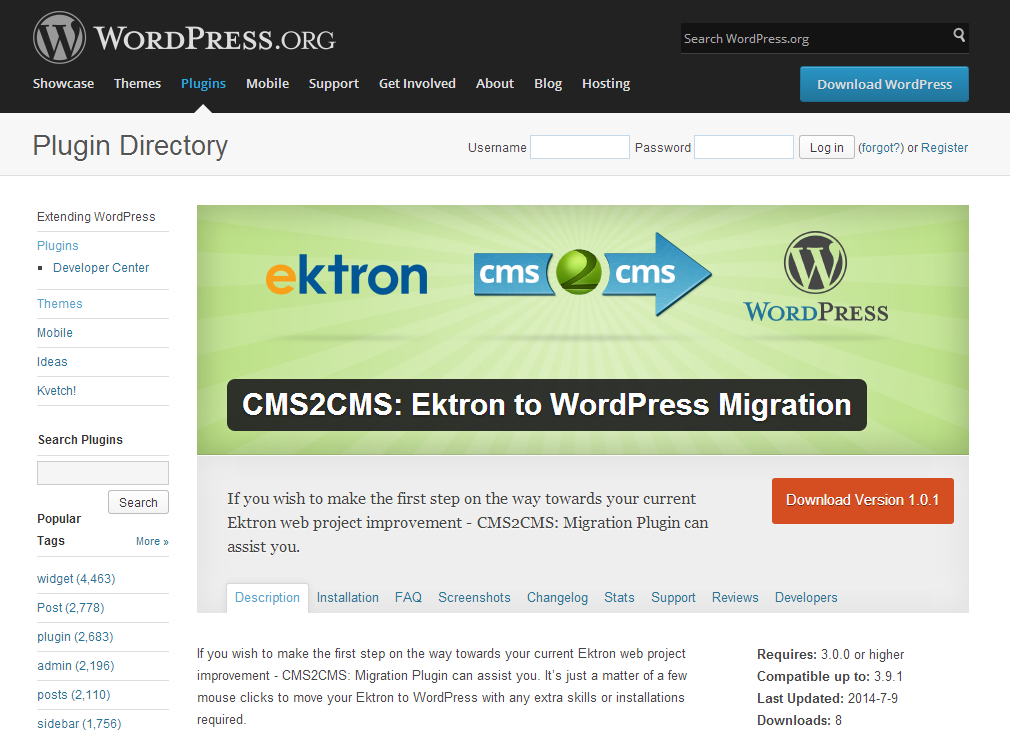Viewport: 1010px width, 738px height.
Task: Click the Requires: 3.0.0 or higher text
Action: click(x=831, y=655)
